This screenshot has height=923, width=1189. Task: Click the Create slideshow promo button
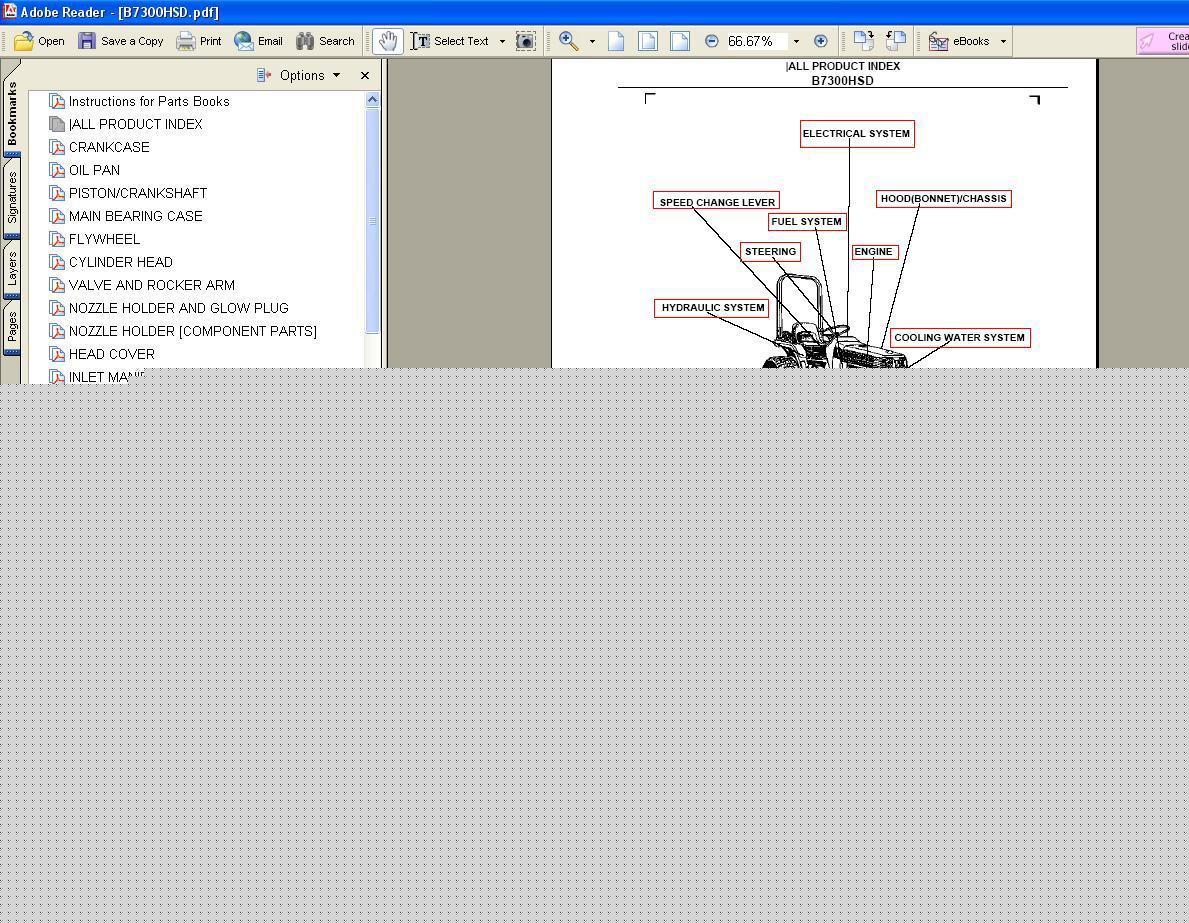pyautogui.click(x=1162, y=41)
